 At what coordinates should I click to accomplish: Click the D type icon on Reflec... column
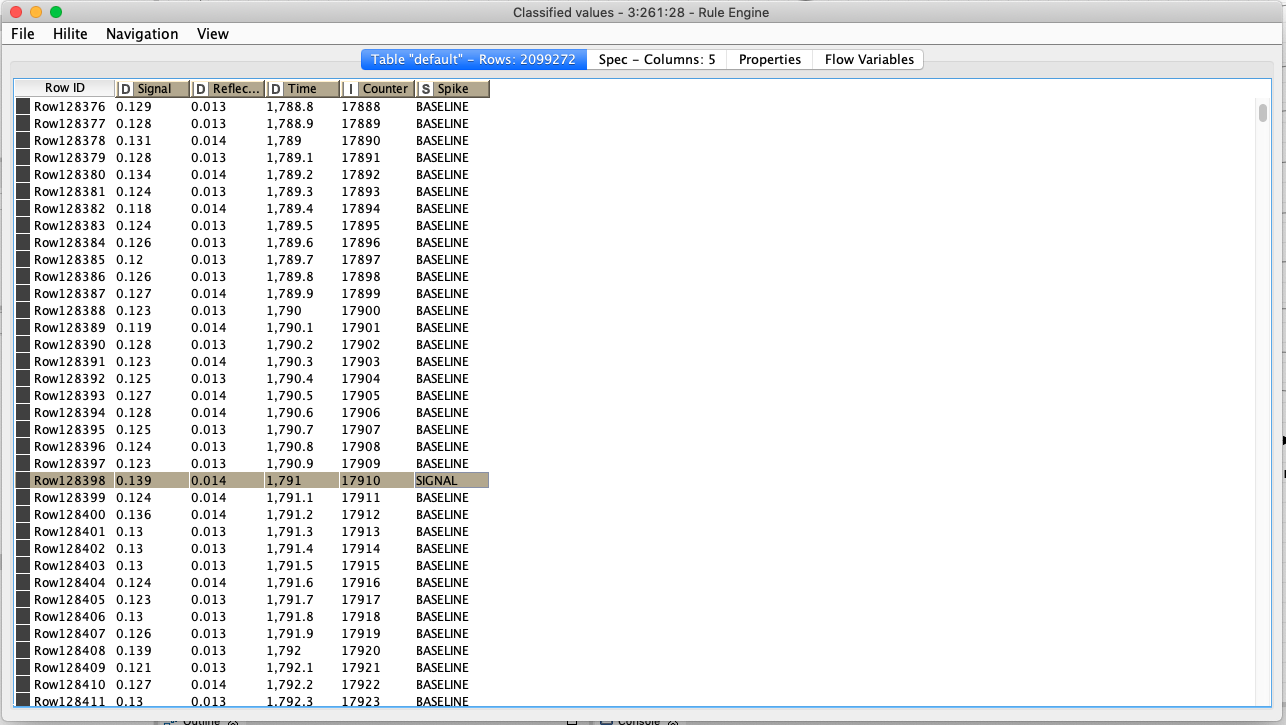click(200, 89)
